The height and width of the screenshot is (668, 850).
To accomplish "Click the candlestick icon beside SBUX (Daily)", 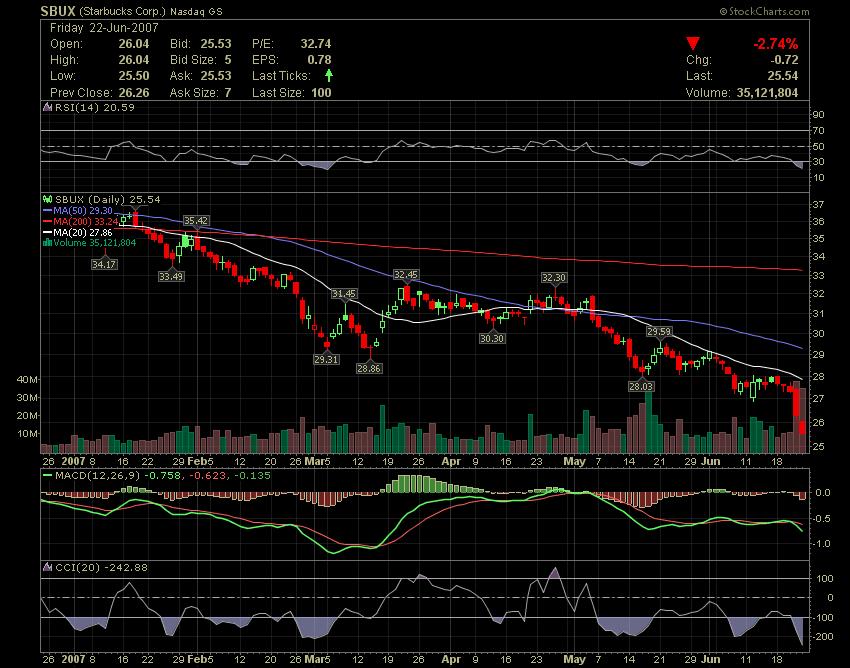I will (x=48, y=200).
